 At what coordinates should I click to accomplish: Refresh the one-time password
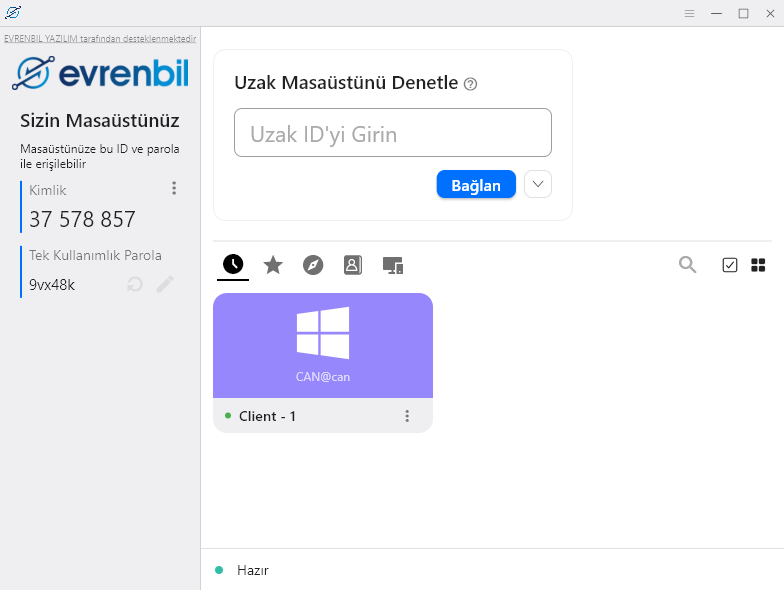coord(135,285)
